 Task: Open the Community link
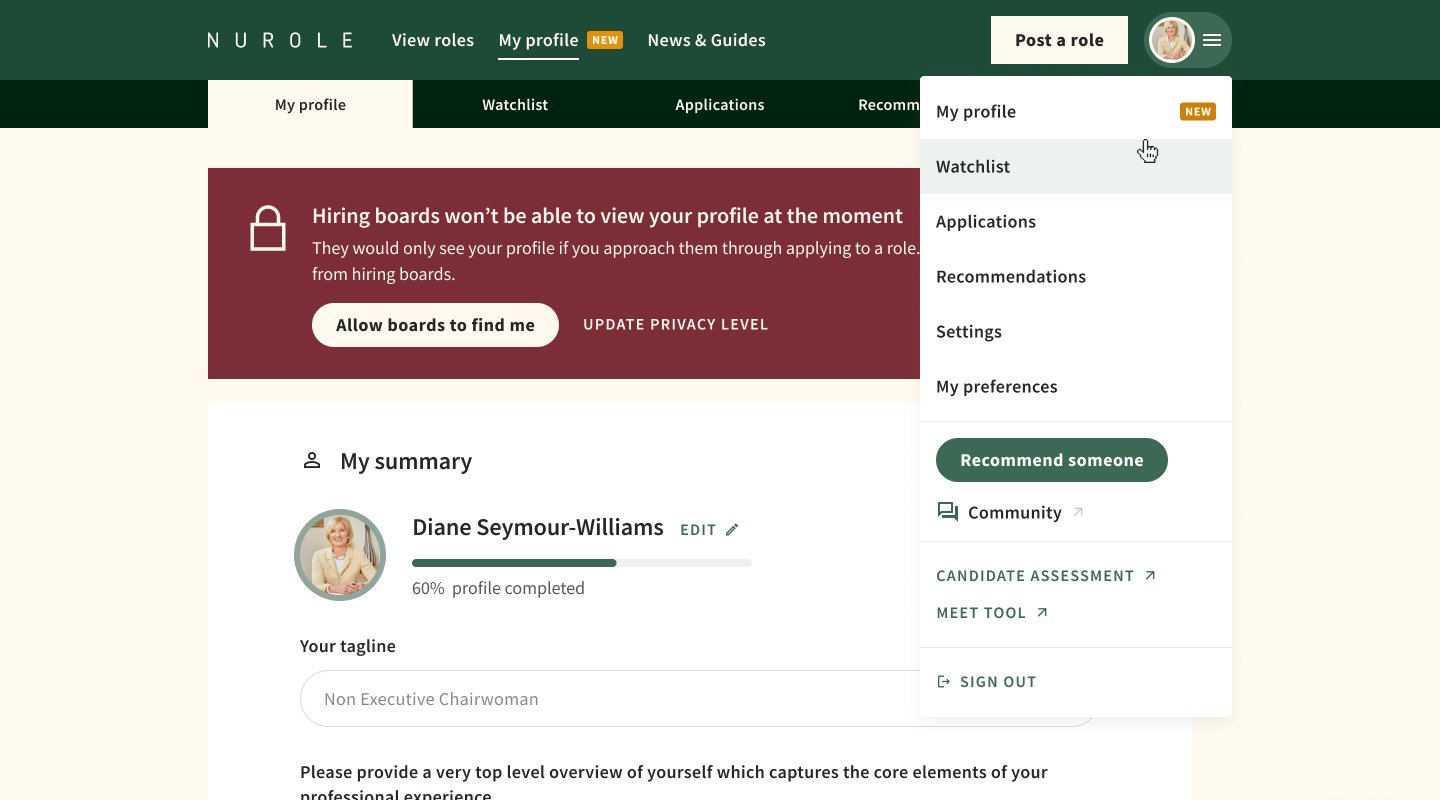click(x=1014, y=512)
